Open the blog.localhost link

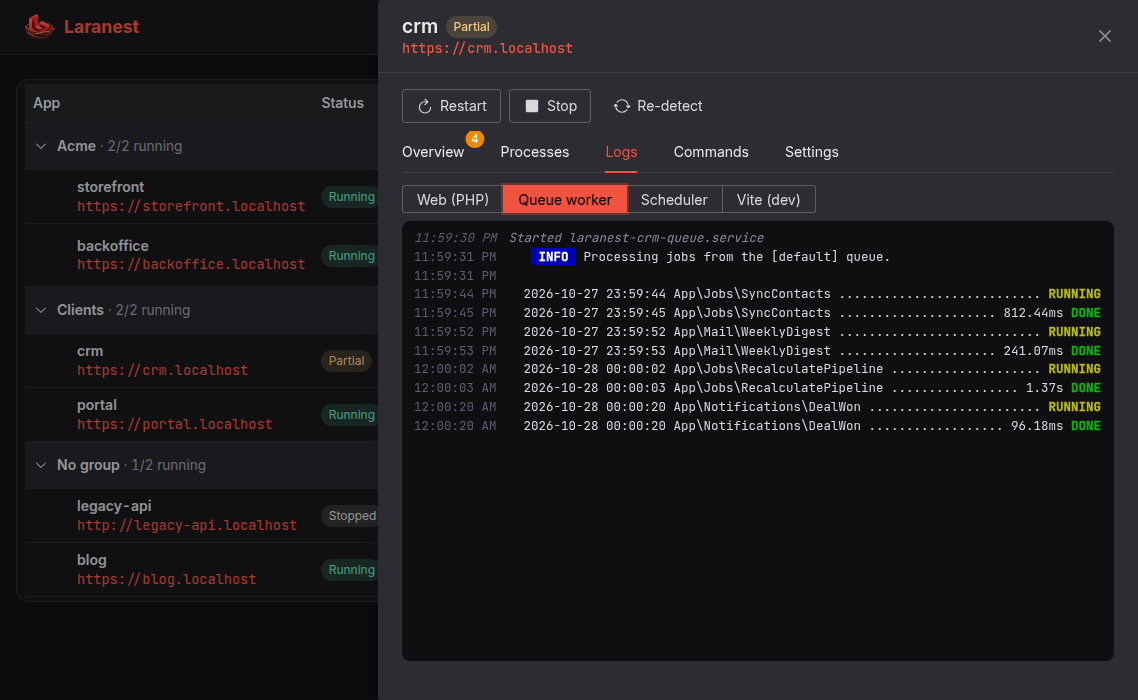click(166, 579)
